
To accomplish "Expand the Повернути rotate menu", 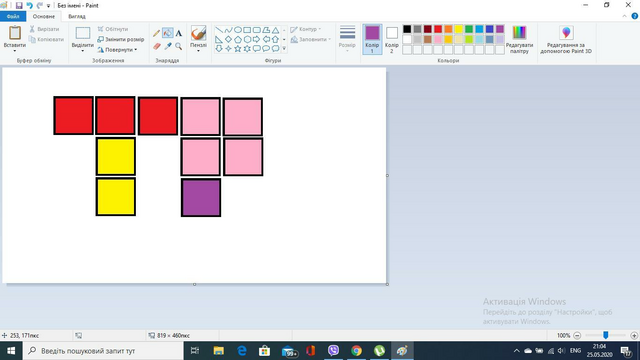I will [x=118, y=50].
